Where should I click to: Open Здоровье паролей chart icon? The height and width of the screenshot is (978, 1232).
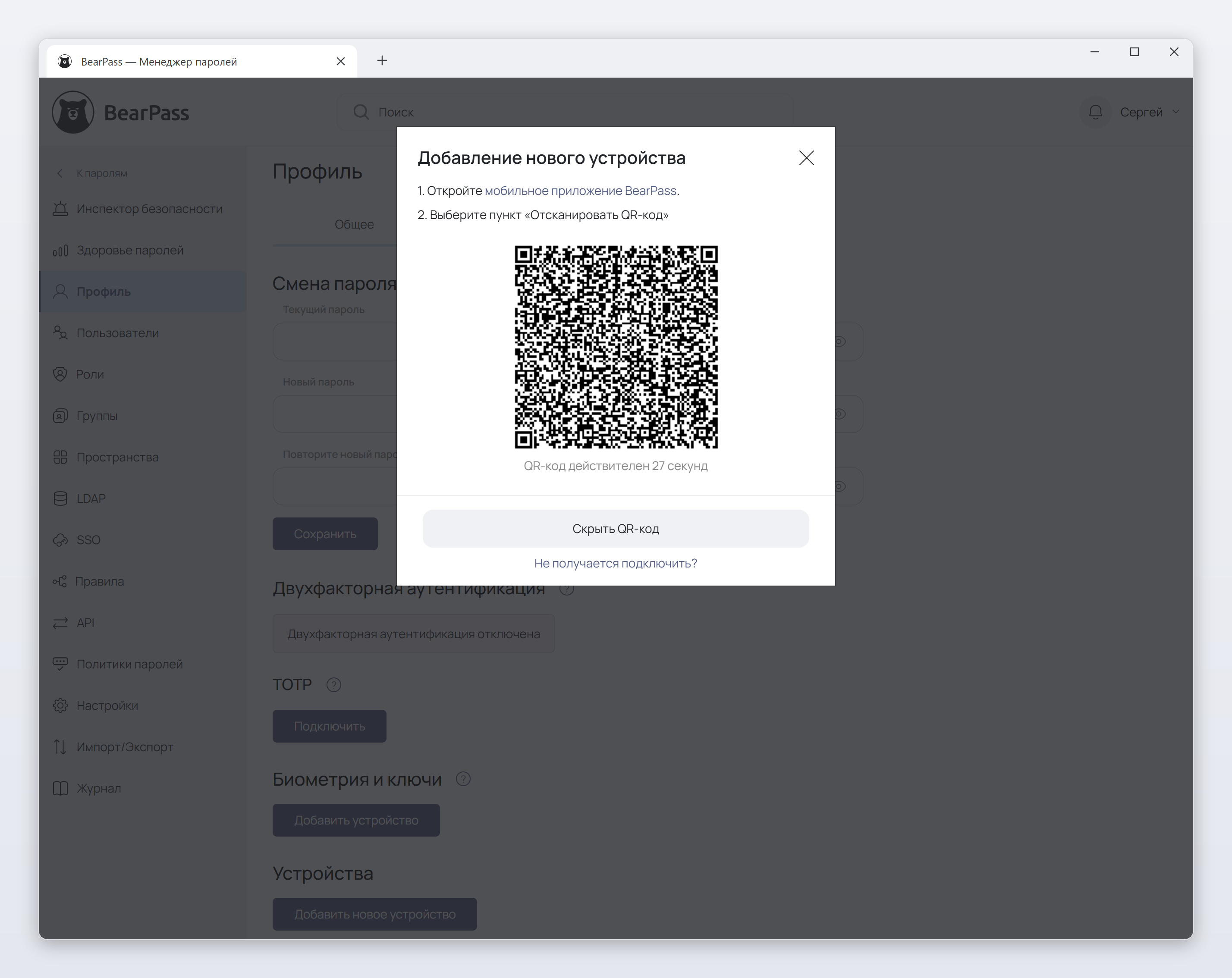60,250
